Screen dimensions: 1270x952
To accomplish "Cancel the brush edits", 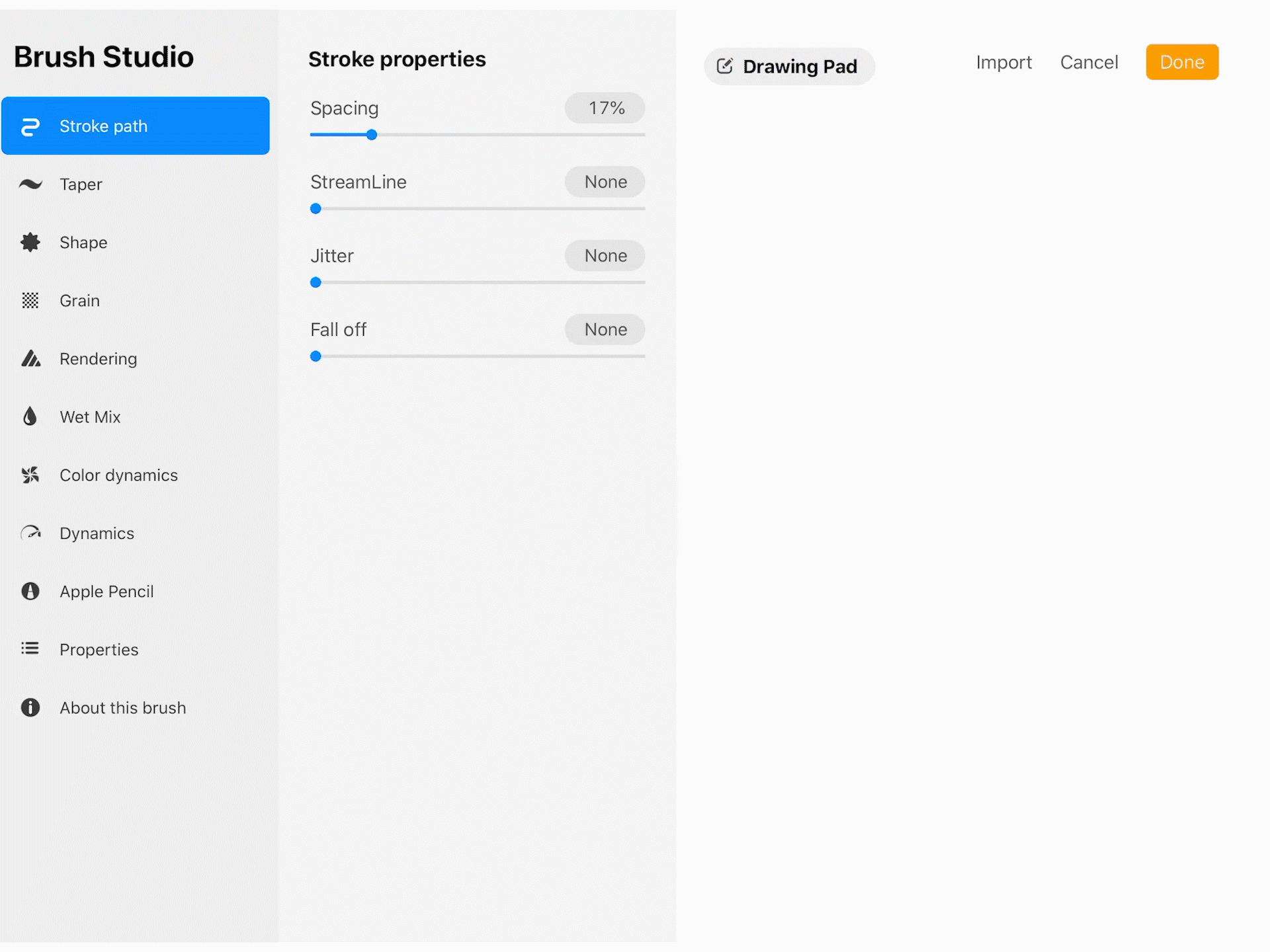I will pos(1089,62).
